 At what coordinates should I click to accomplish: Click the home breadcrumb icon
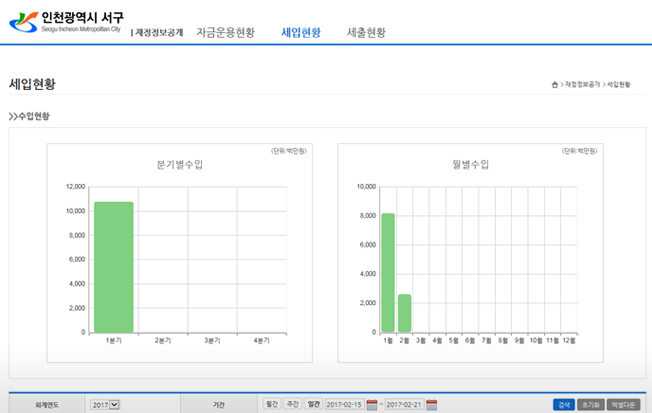tap(555, 85)
